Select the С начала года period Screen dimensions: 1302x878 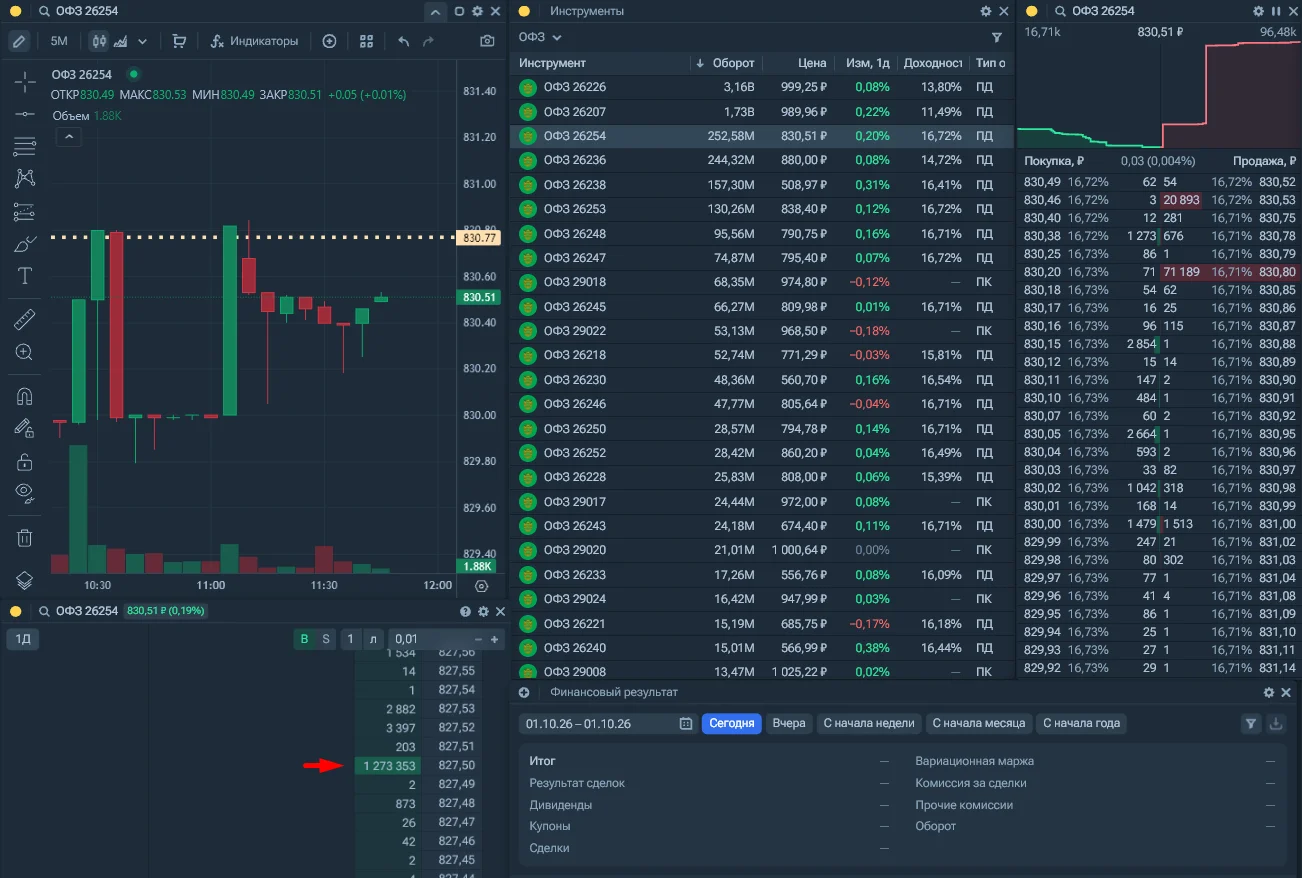pyautogui.click(x=1081, y=724)
